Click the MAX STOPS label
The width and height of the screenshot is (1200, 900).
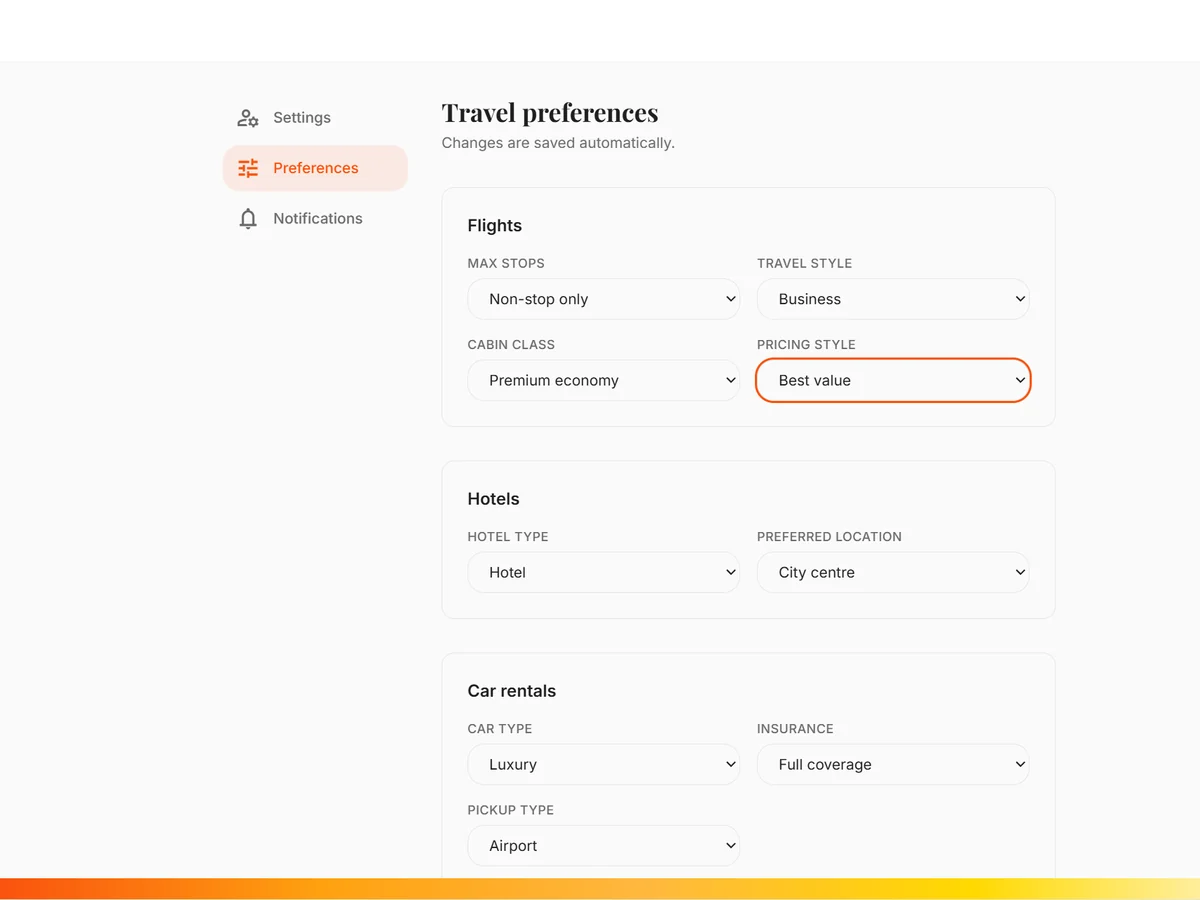(506, 264)
